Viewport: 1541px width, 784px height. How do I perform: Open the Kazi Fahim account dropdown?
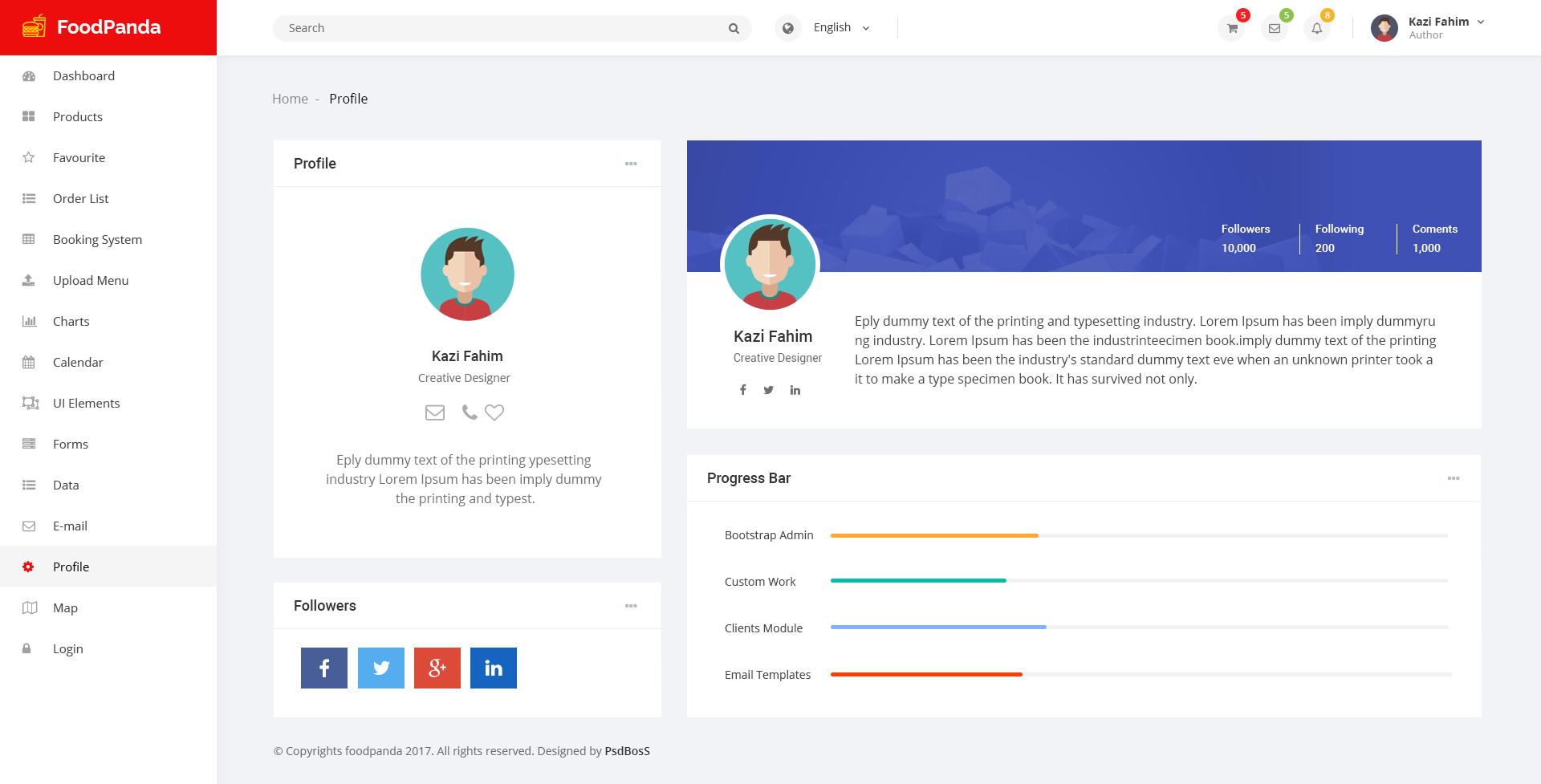pyautogui.click(x=1437, y=27)
